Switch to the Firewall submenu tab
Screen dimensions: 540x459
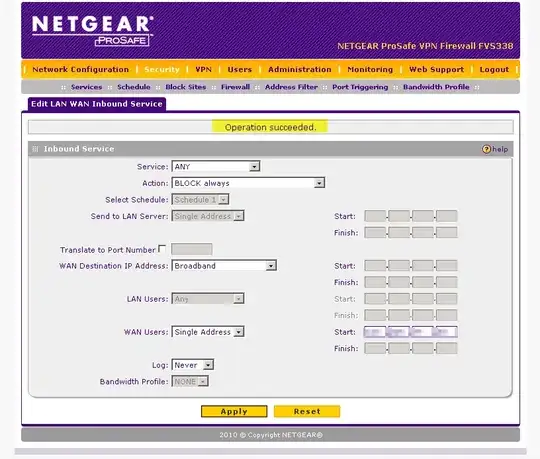tap(236, 87)
